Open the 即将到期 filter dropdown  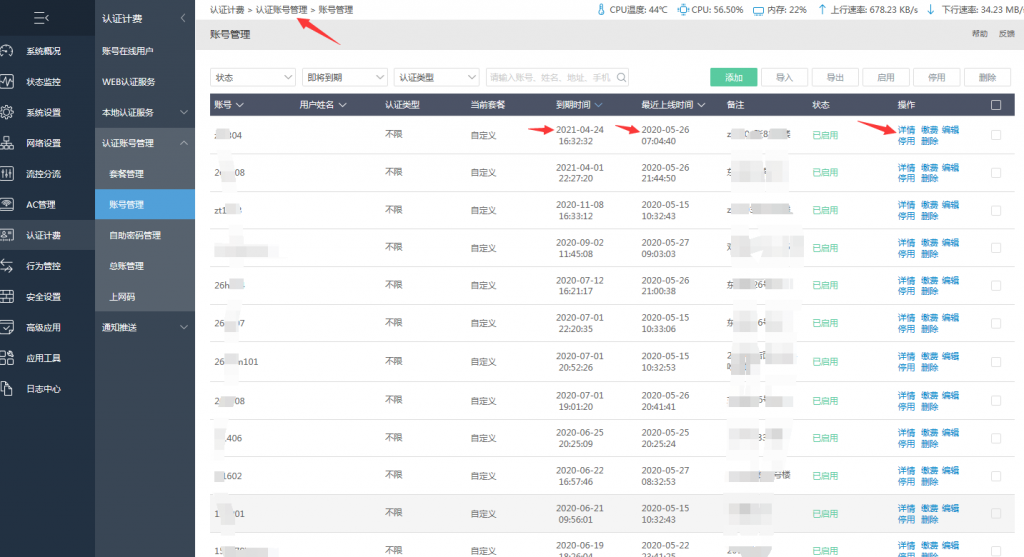click(345, 77)
